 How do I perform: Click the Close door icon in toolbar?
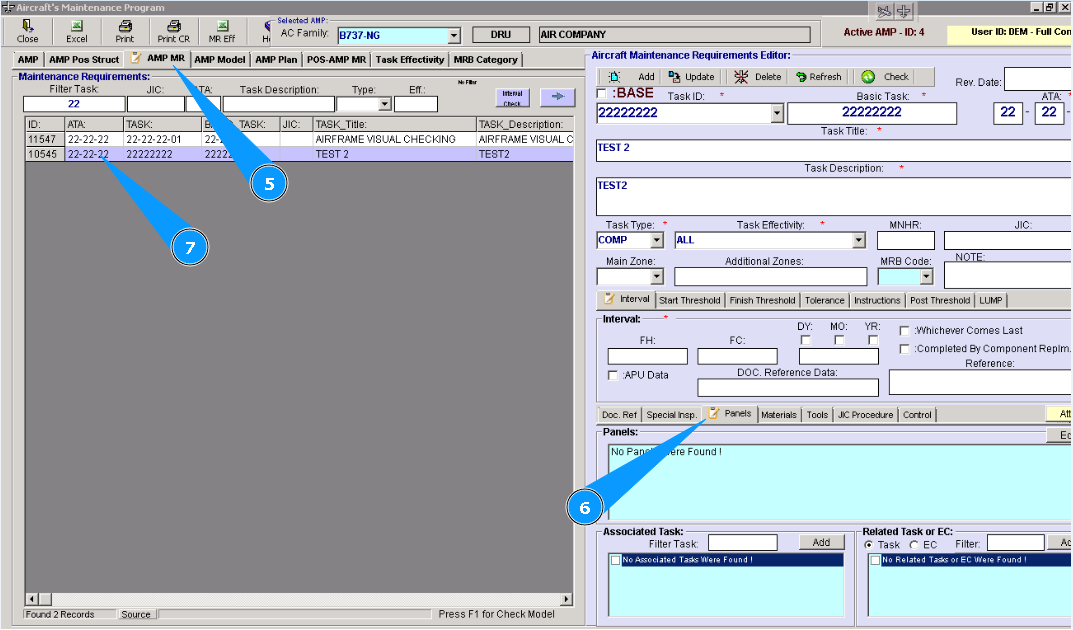(x=27, y=25)
